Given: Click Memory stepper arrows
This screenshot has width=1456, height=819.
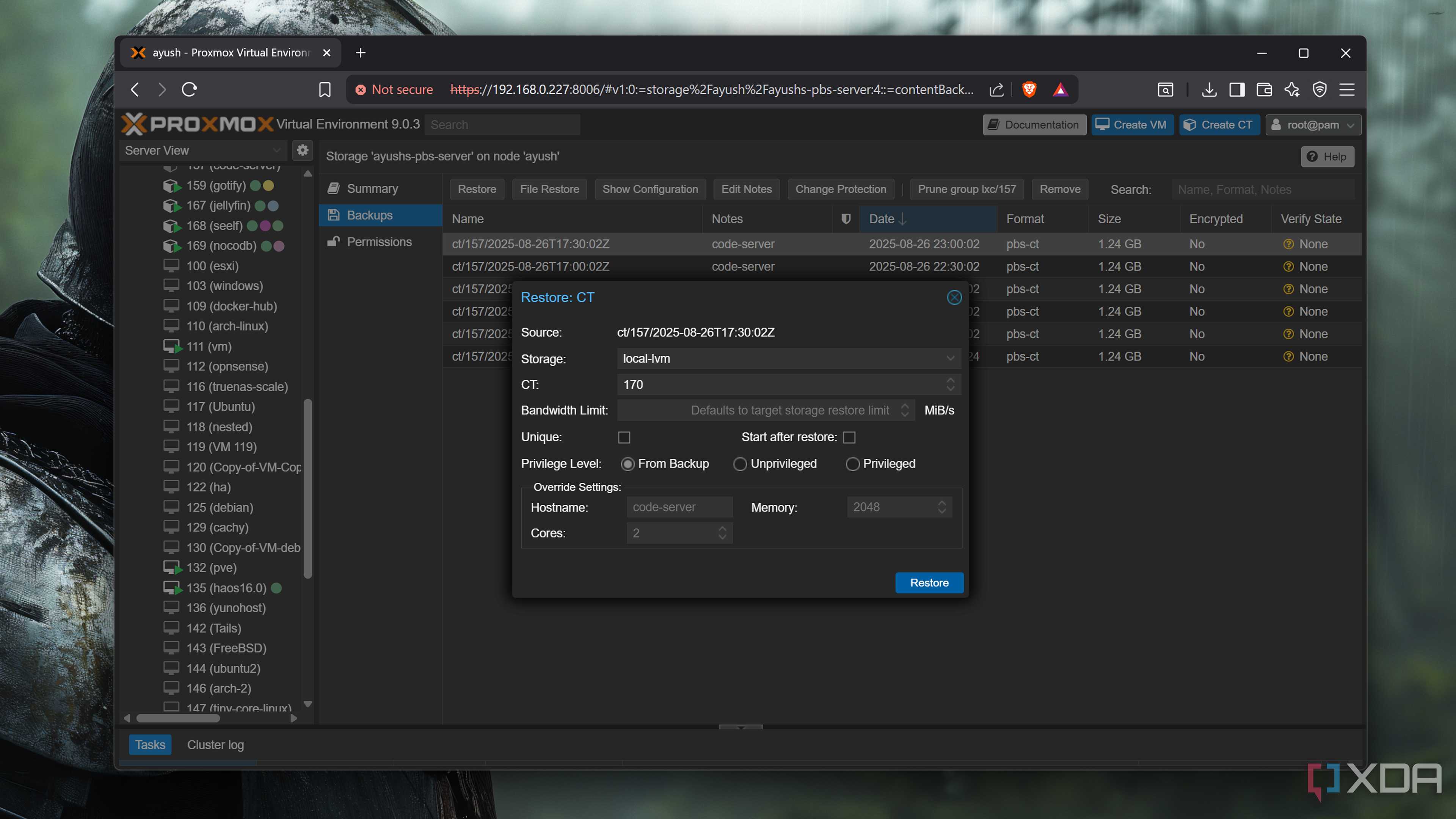Looking at the screenshot, I should coord(941,507).
